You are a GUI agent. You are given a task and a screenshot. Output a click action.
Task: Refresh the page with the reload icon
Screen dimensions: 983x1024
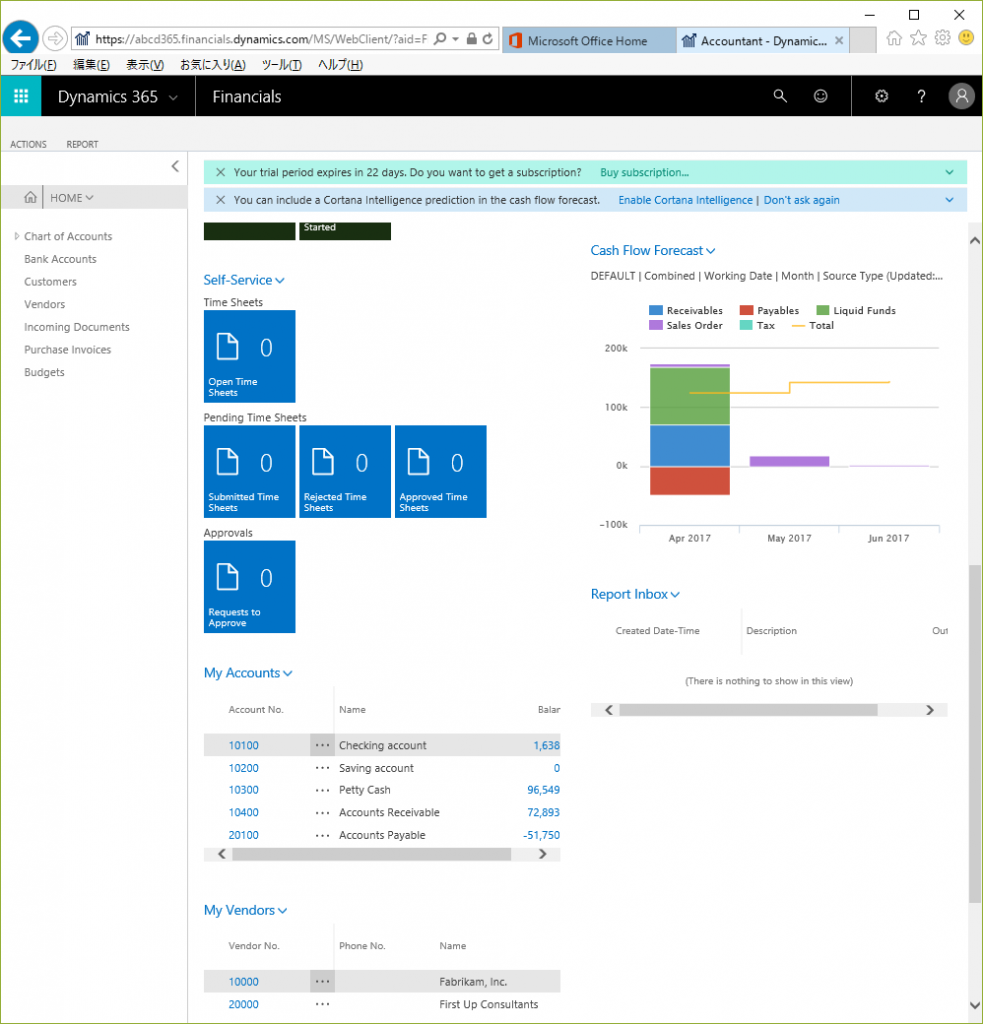[x=488, y=39]
